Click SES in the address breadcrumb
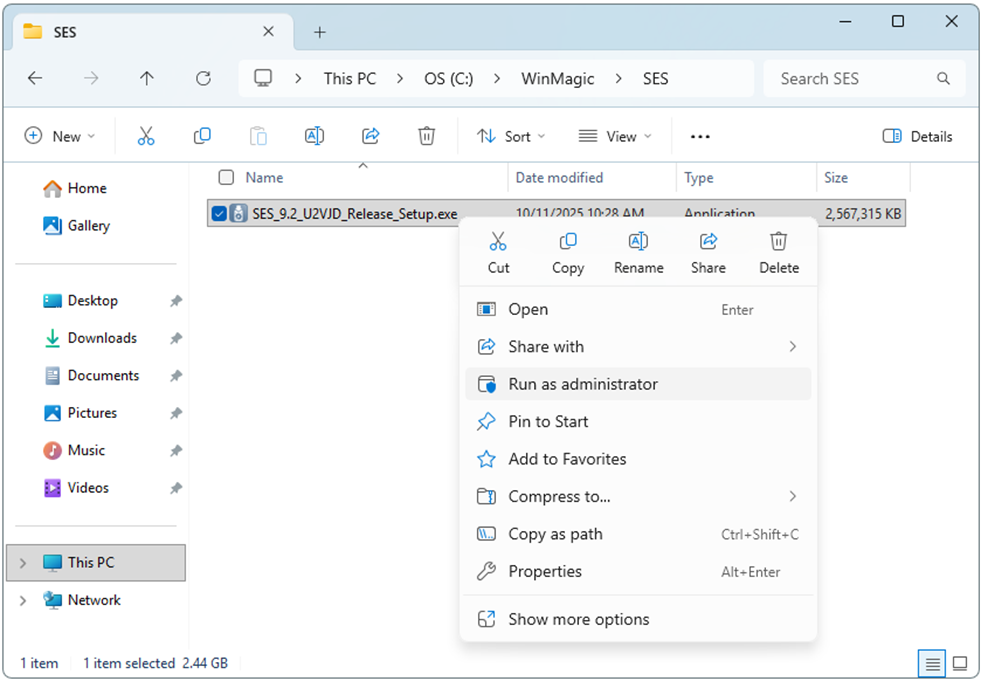Image resolution: width=981 pixels, height=681 pixels. pyautogui.click(x=656, y=79)
